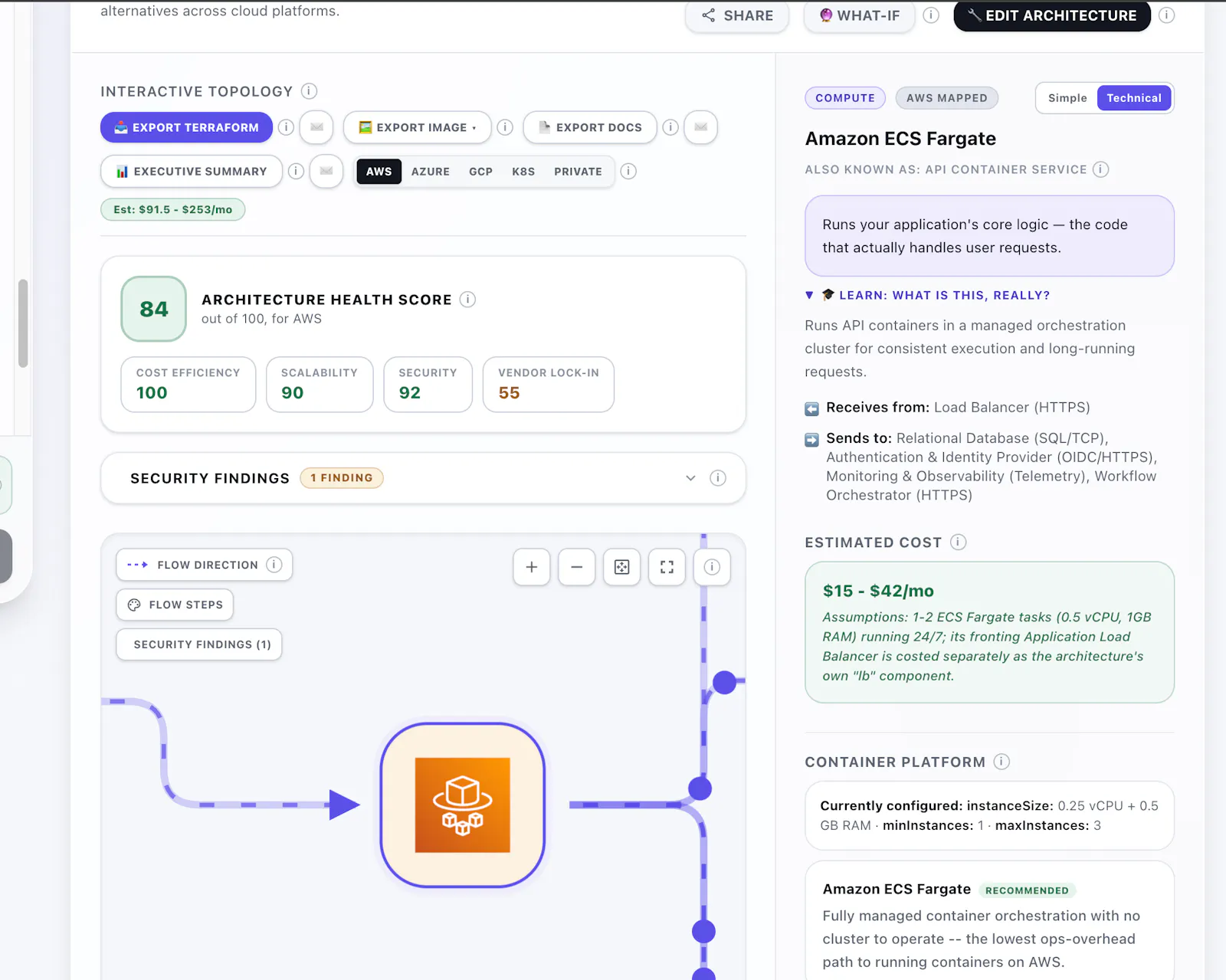The width and height of the screenshot is (1226, 980).
Task: Click the $15 - $42/mo cost estimate
Action: tap(878, 591)
